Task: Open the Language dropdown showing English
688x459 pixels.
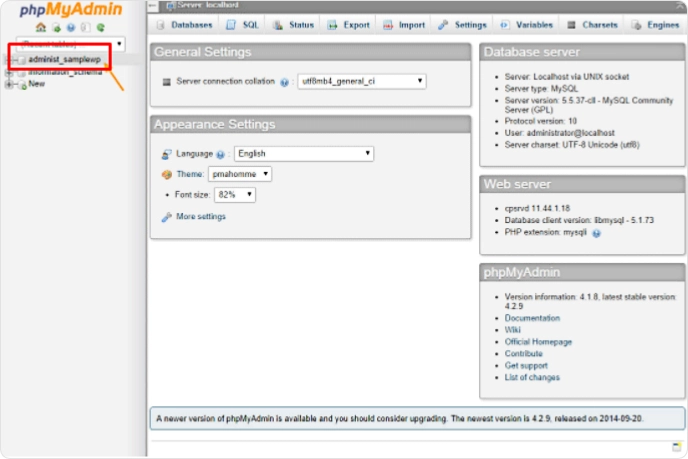Action: tap(304, 154)
